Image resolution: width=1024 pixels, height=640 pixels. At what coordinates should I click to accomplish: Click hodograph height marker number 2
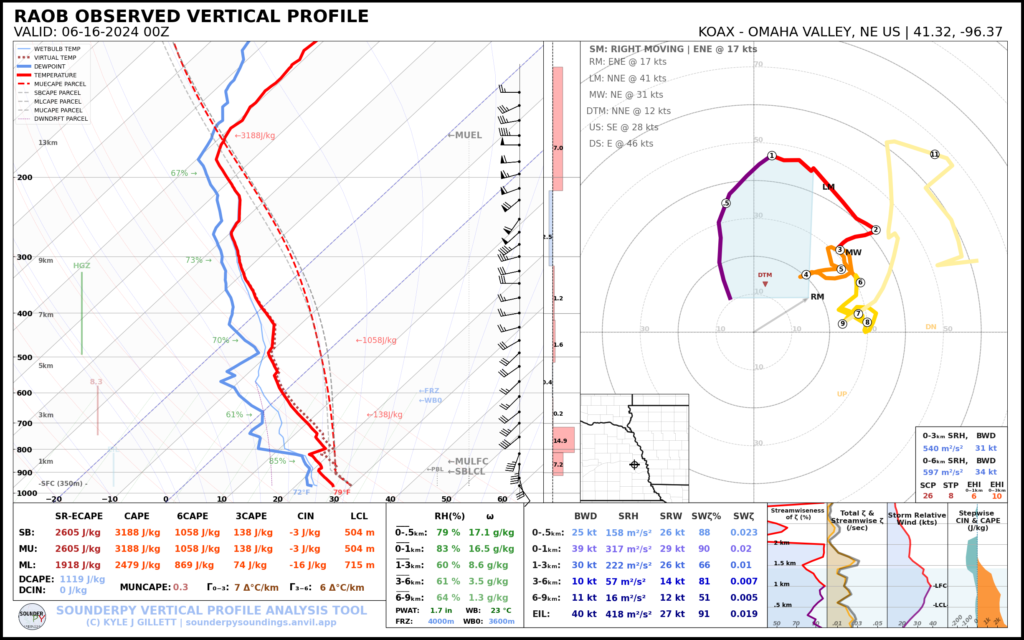(x=875, y=230)
